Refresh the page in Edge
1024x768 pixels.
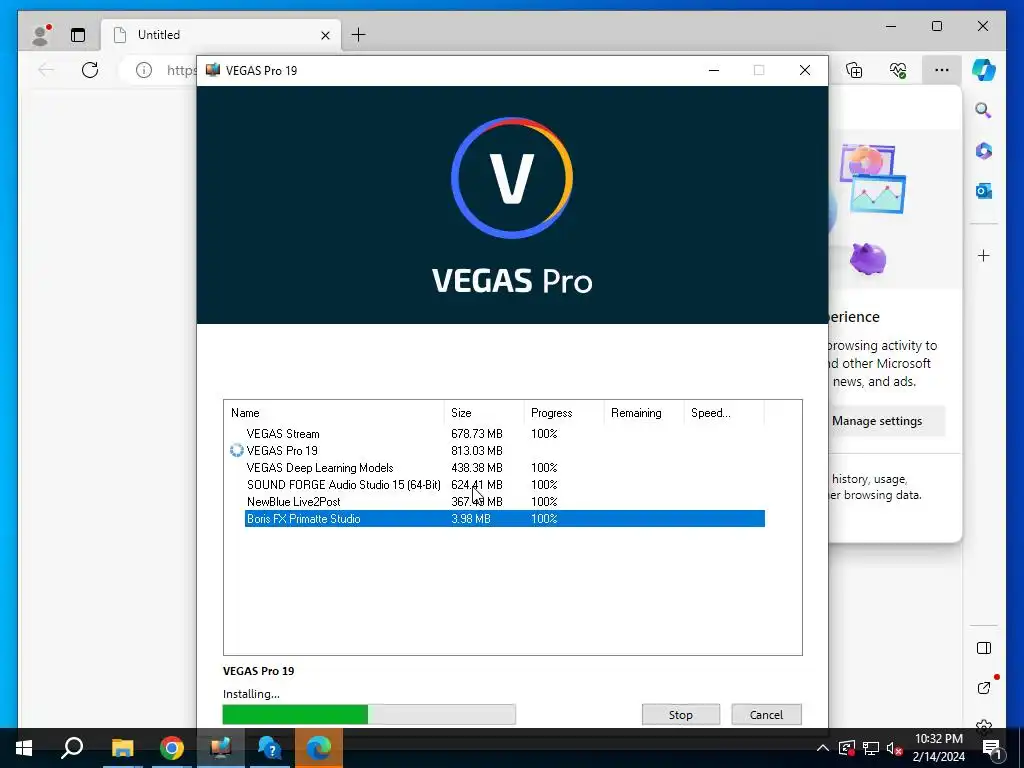pyautogui.click(x=90, y=70)
